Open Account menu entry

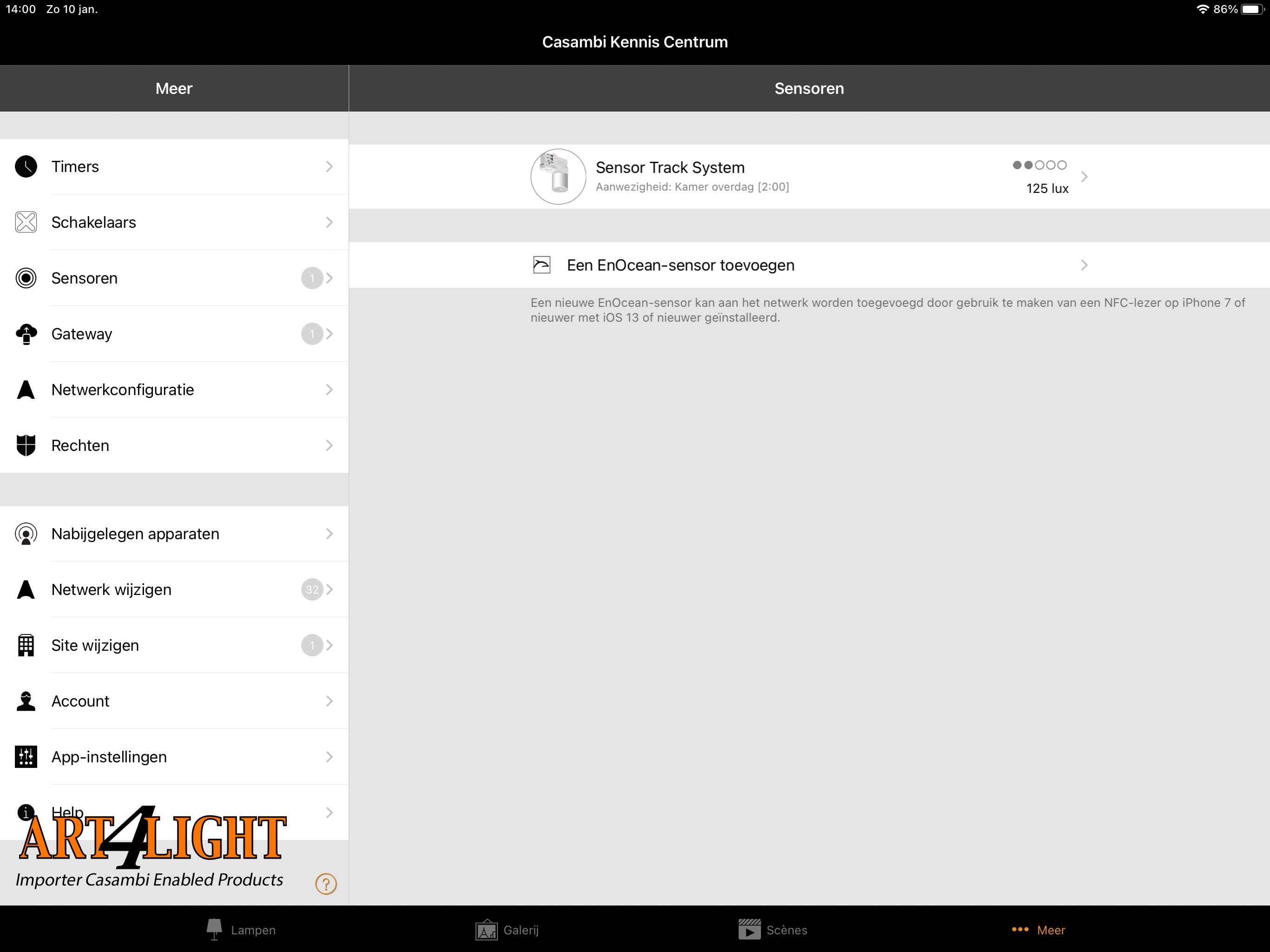(174, 701)
